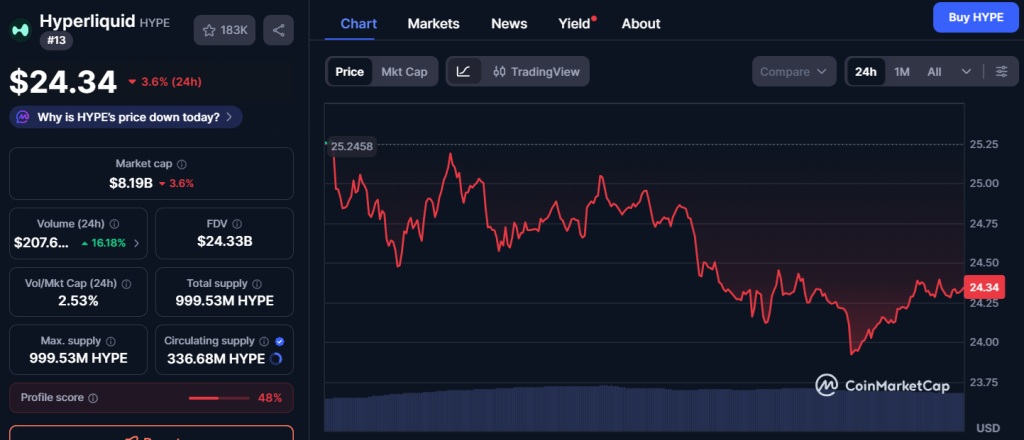Image resolution: width=1024 pixels, height=440 pixels.
Task: Click the Buy HYPE button
Action: pyautogui.click(x=974, y=19)
